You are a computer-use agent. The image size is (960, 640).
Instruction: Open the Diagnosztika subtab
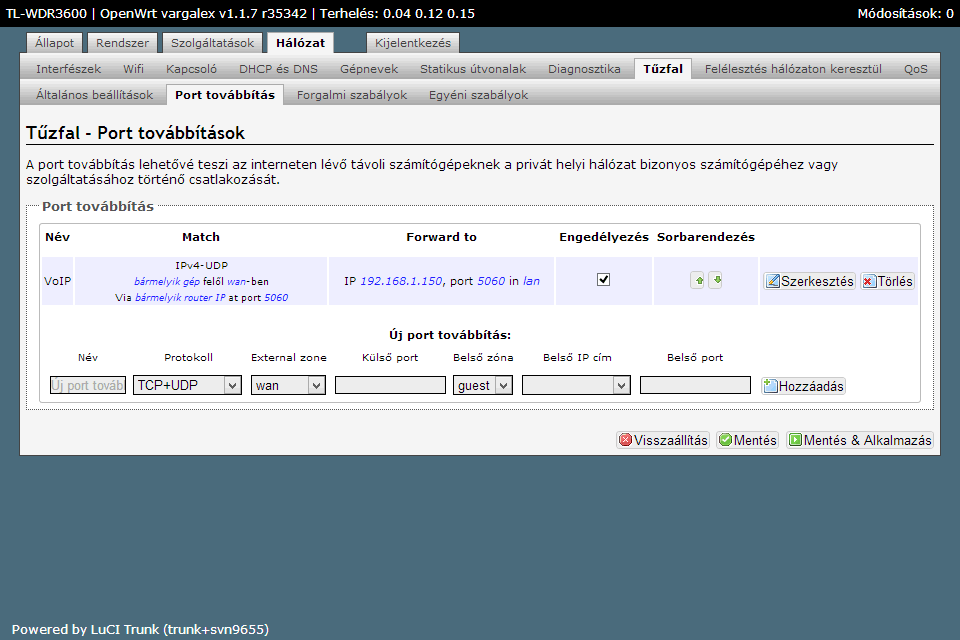(x=584, y=69)
